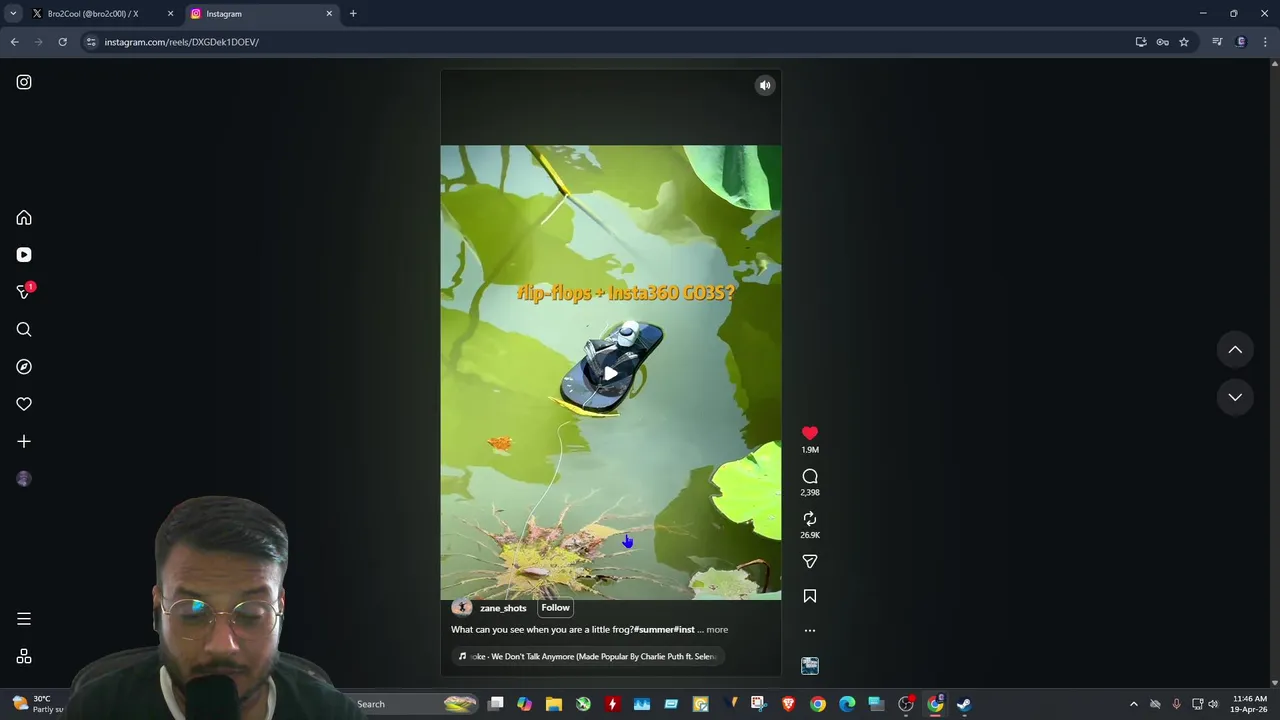Open the system tray volume icon
Viewport: 1280px width, 720px height.
pos(1213,704)
